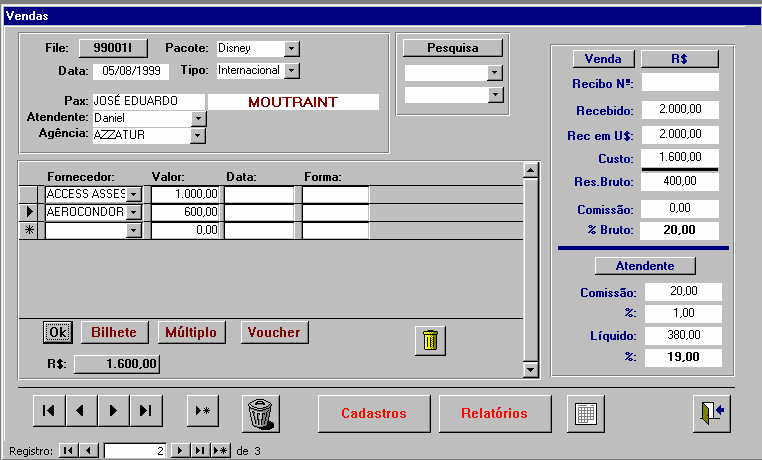This screenshot has width=762, height=460.
Task: Click next-record button in Registro bar
Action: (180, 451)
